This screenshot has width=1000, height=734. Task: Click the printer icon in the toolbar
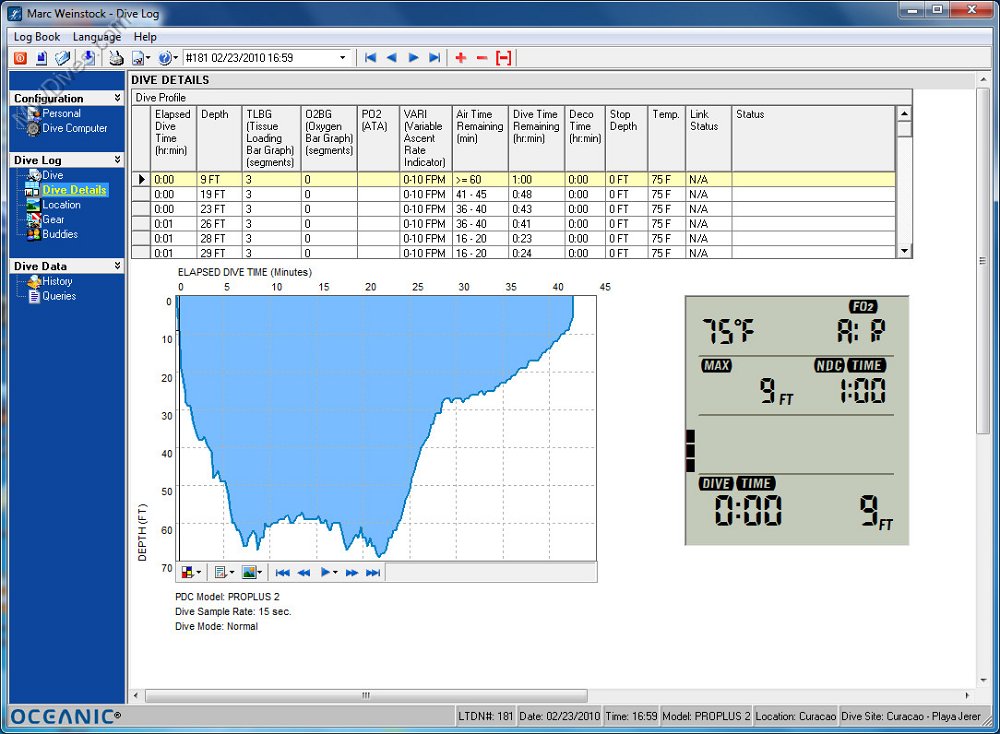click(116, 58)
